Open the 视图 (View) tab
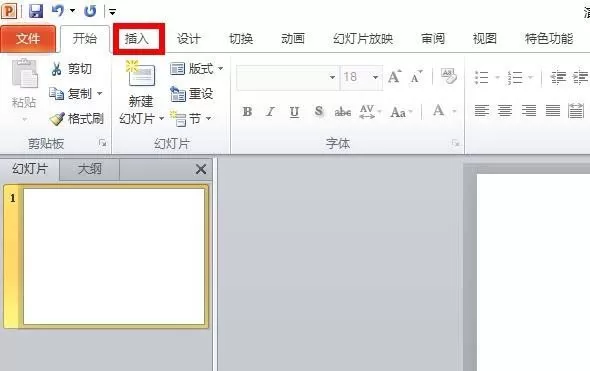 485,39
